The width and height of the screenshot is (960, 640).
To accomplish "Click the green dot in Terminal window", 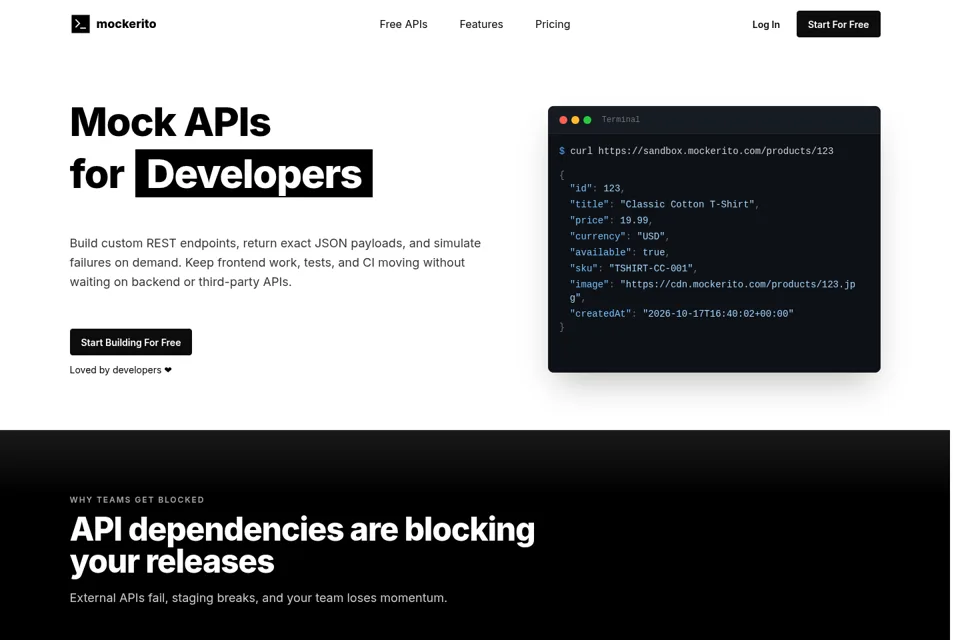I will pyautogui.click(x=588, y=120).
